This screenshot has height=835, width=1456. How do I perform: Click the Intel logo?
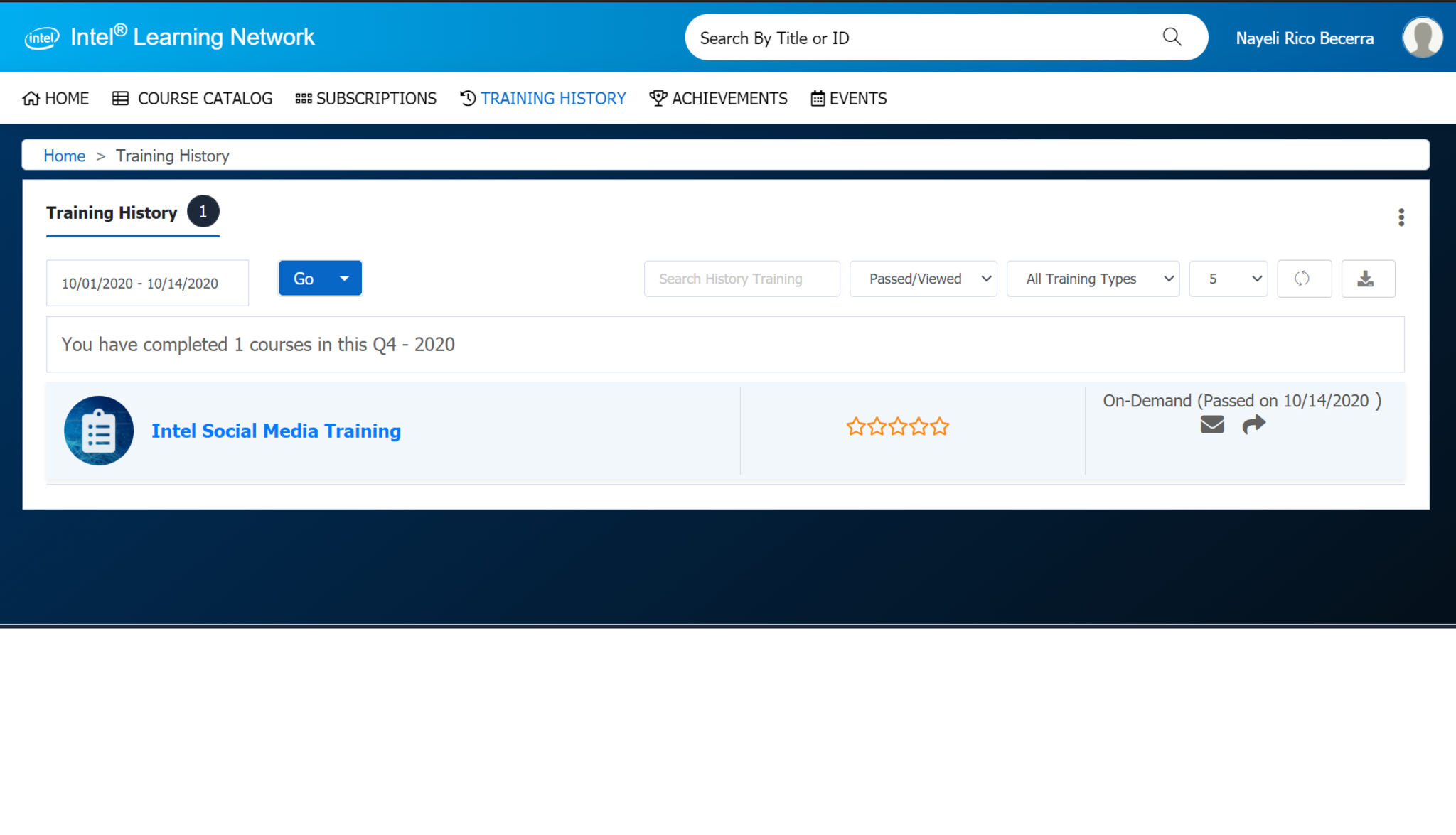[x=42, y=38]
